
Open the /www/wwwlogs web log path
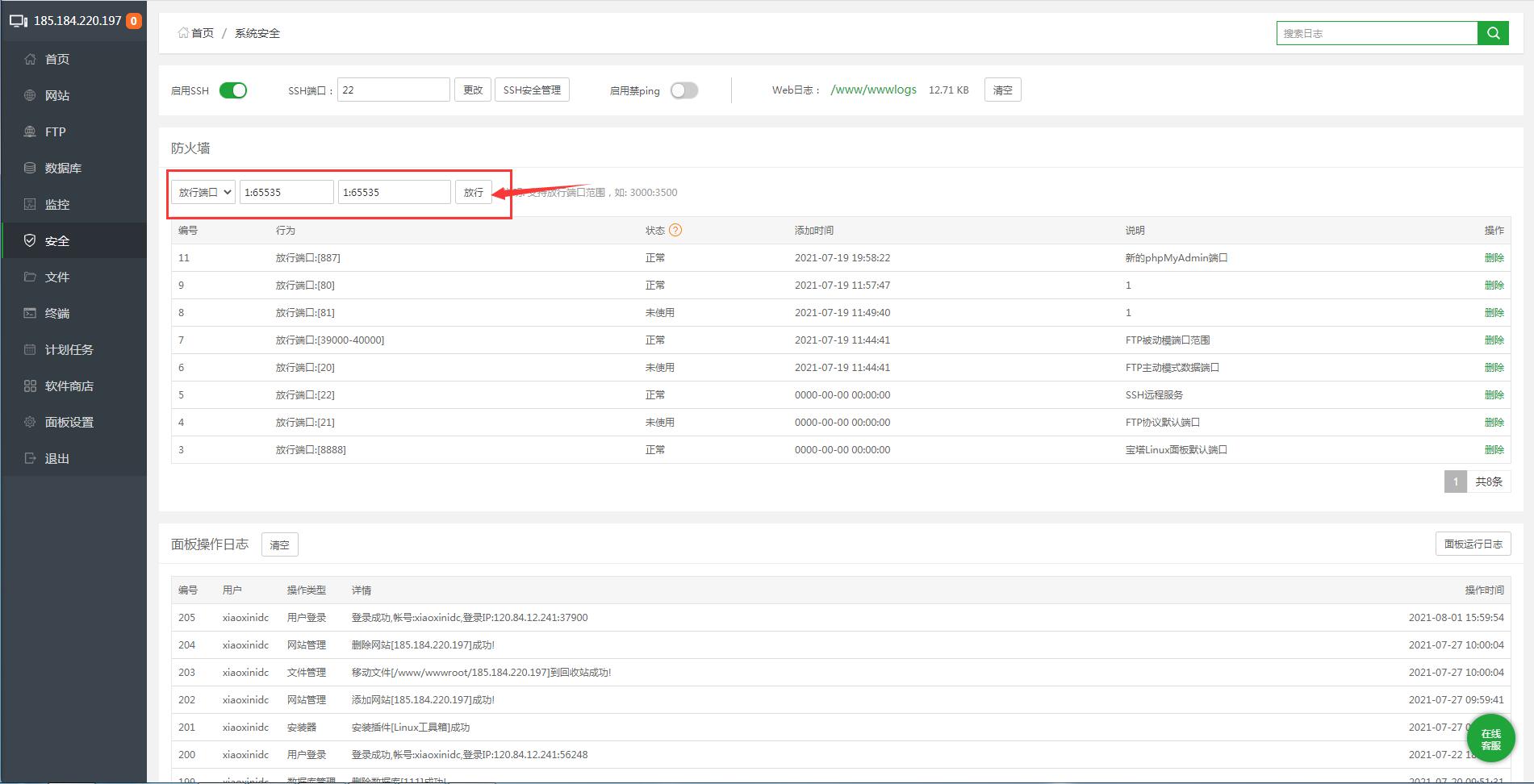(x=873, y=90)
